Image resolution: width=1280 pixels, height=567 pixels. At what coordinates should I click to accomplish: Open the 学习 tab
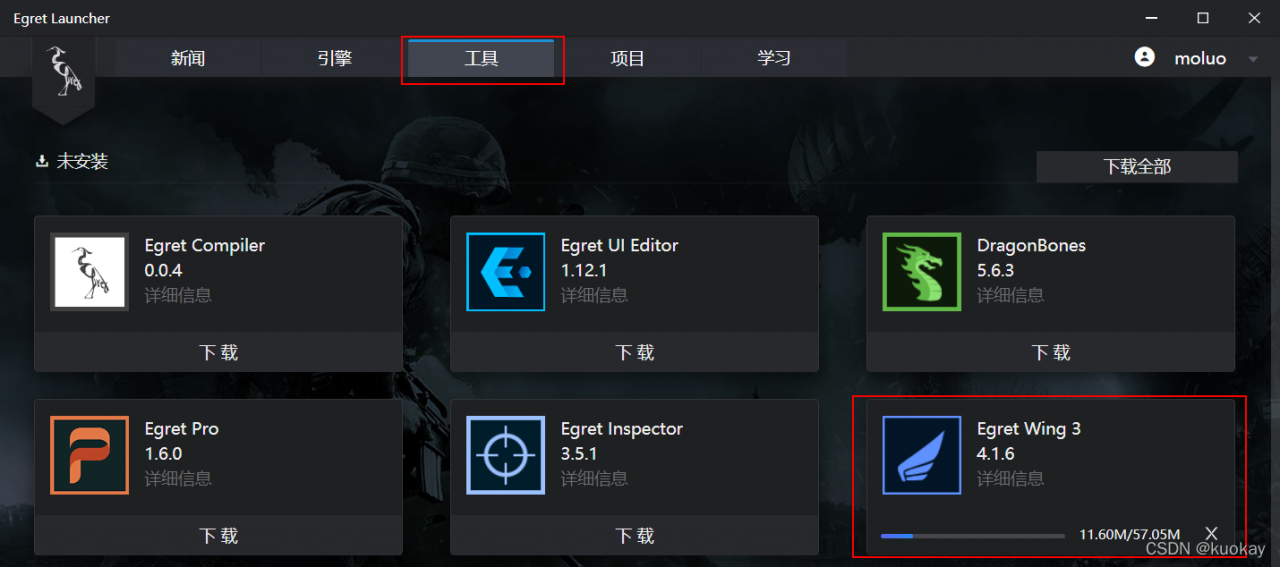(774, 58)
